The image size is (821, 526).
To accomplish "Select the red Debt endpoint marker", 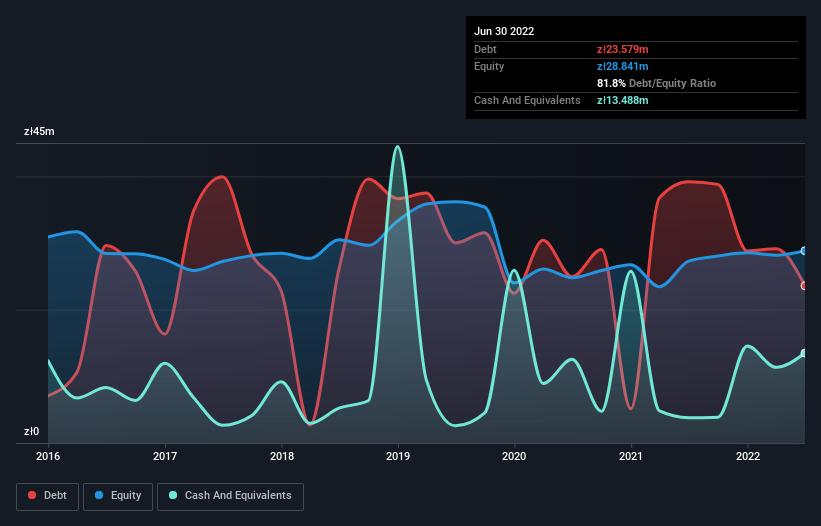I will [x=804, y=286].
